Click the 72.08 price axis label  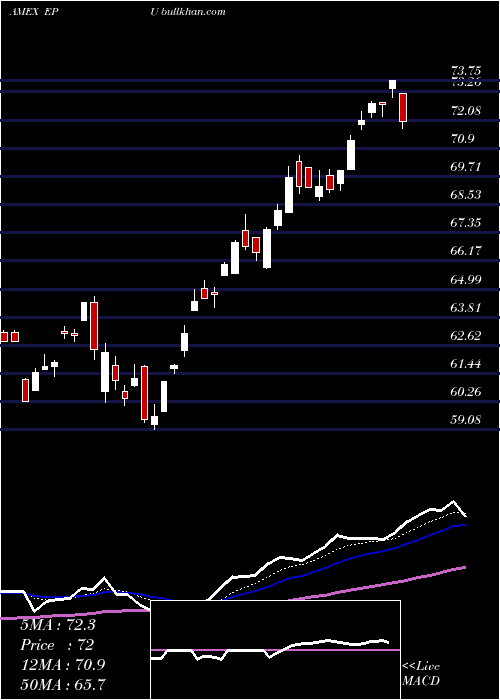[x=467, y=110]
